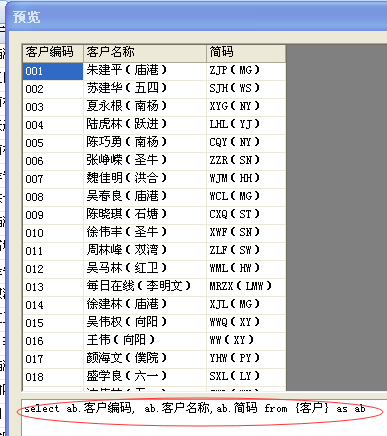
Task: Click short code WWQ(XY)
Action: 246,323
